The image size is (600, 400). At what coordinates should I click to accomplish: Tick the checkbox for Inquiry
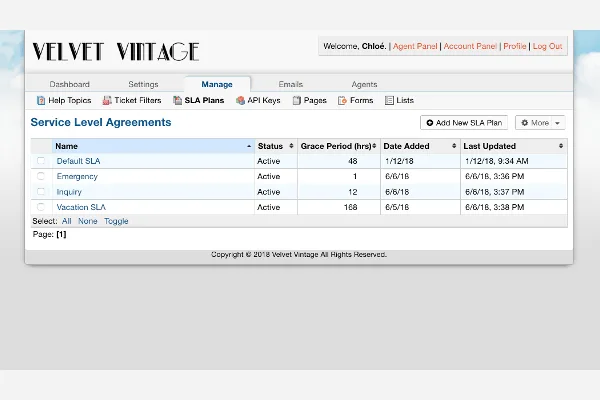pos(41,191)
